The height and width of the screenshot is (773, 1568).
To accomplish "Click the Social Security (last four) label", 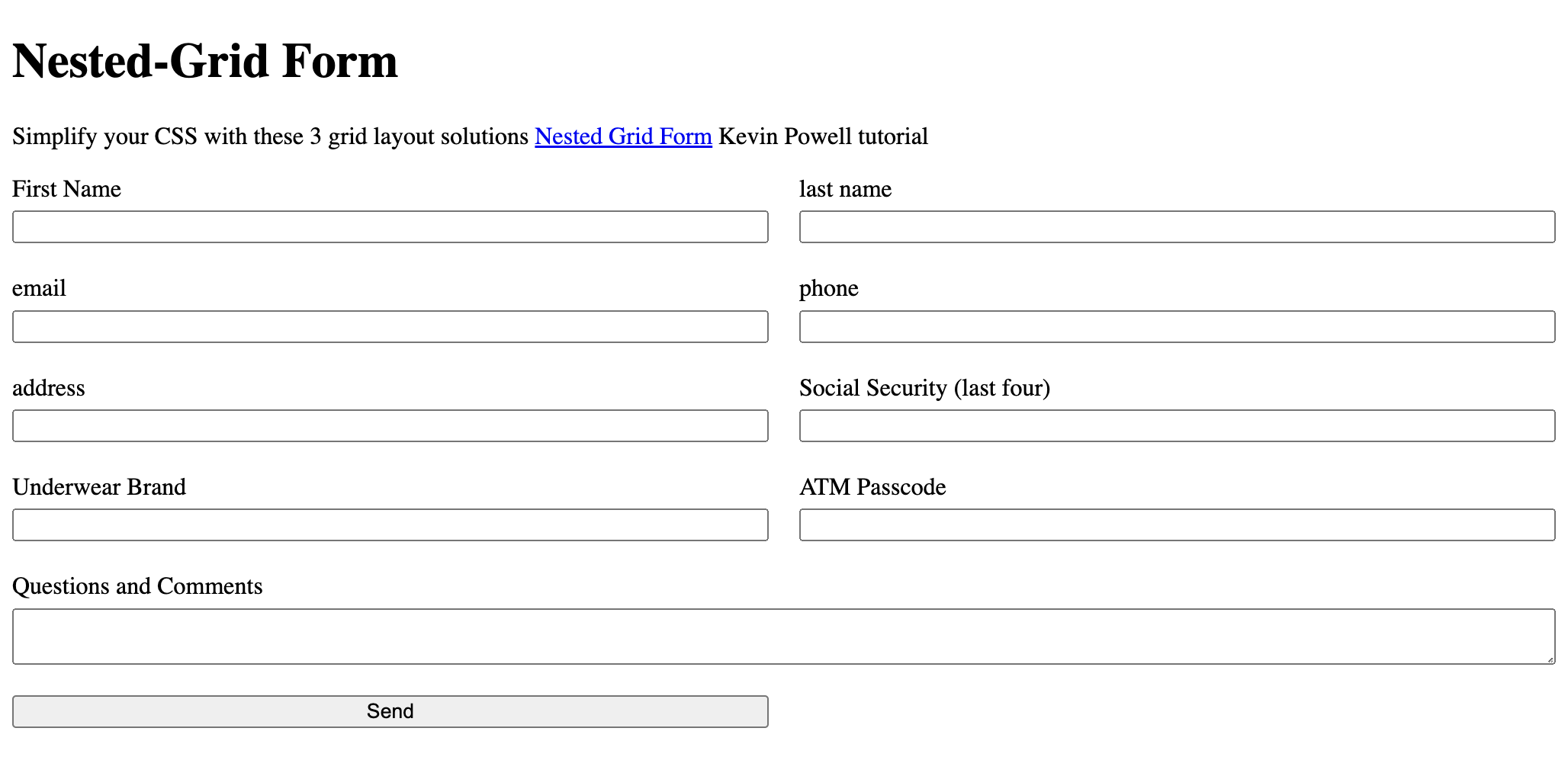I will coord(924,388).
